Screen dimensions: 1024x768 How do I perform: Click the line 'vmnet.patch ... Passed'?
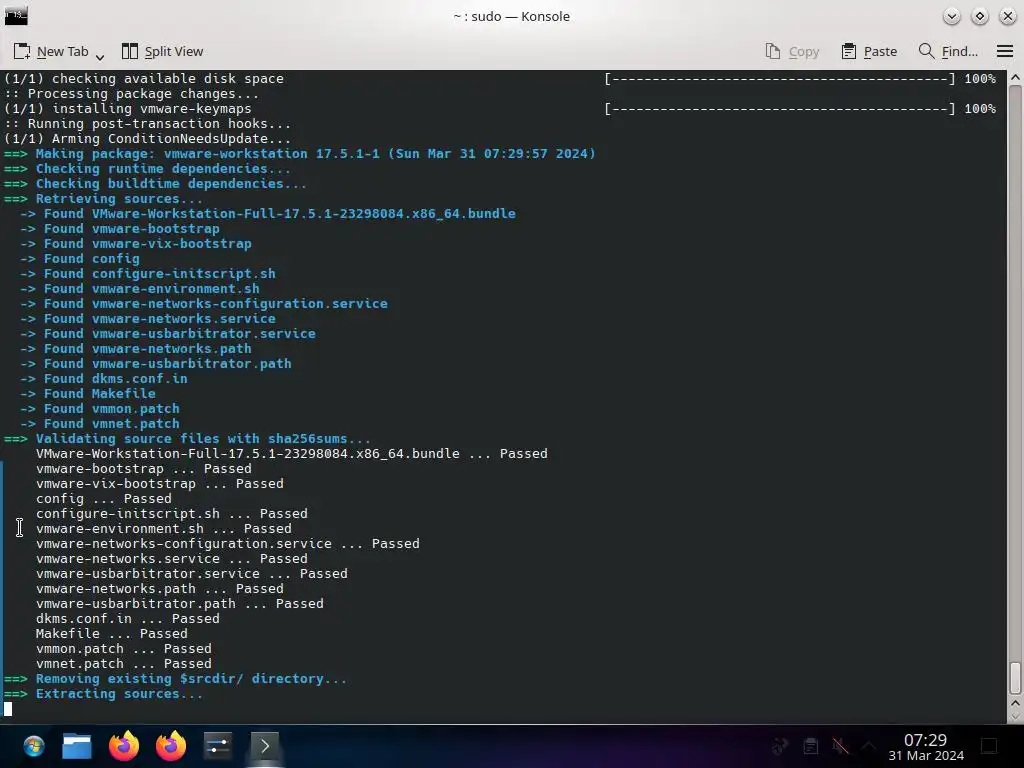(123, 664)
